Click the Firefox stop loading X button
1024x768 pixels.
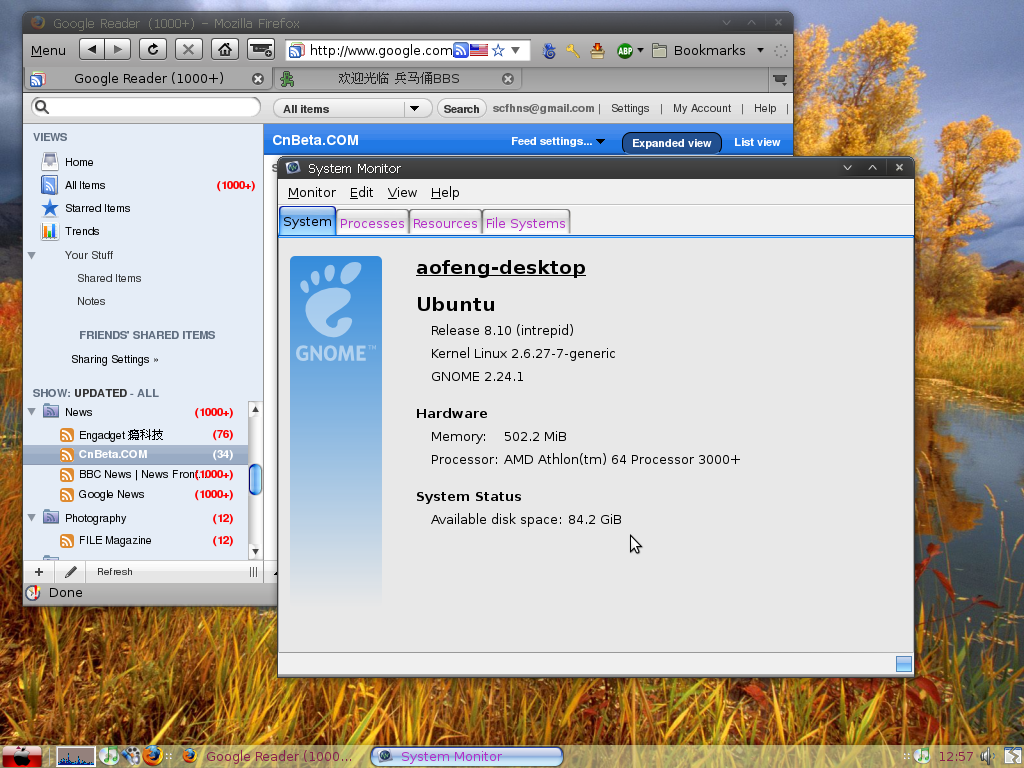(x=188, y=50)
